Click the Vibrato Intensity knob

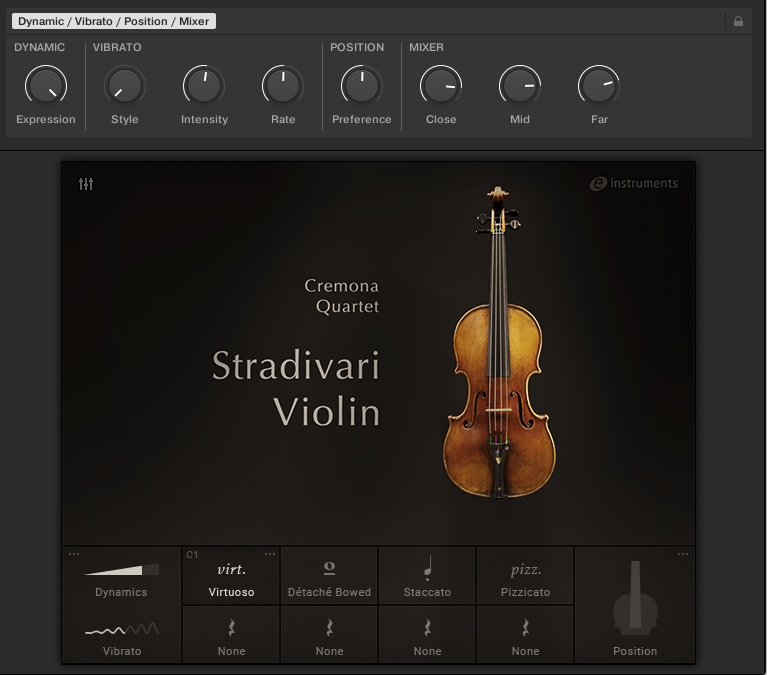pyautogui.click(x=204, y=86)
